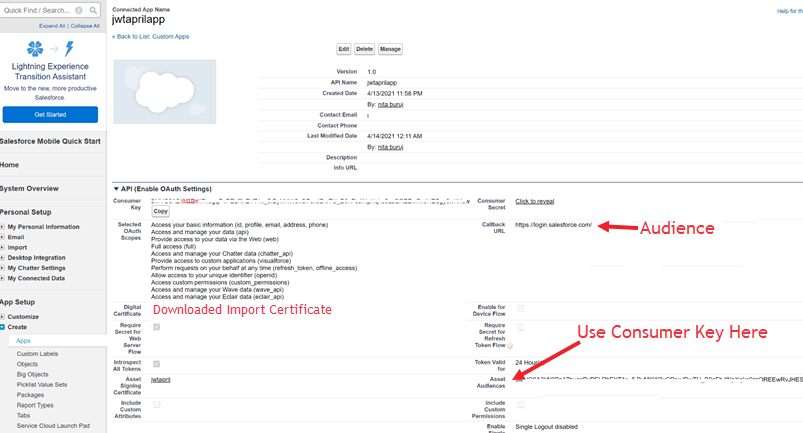
Task: Toggle Require Secret for Refresh Token Flow checkbox
Action: pyautogui.click(x=521, y=327)
